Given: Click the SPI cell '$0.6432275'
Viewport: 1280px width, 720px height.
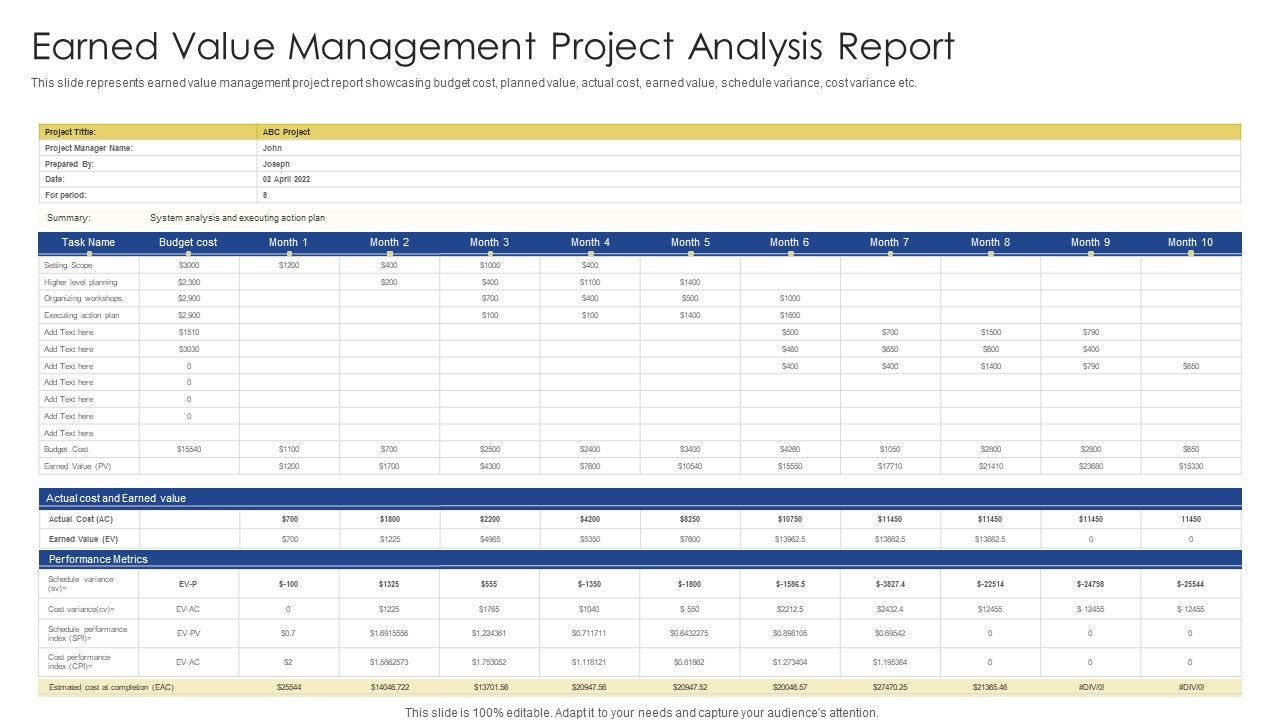Looking at the screenshot, I should [x=690, y=633].
